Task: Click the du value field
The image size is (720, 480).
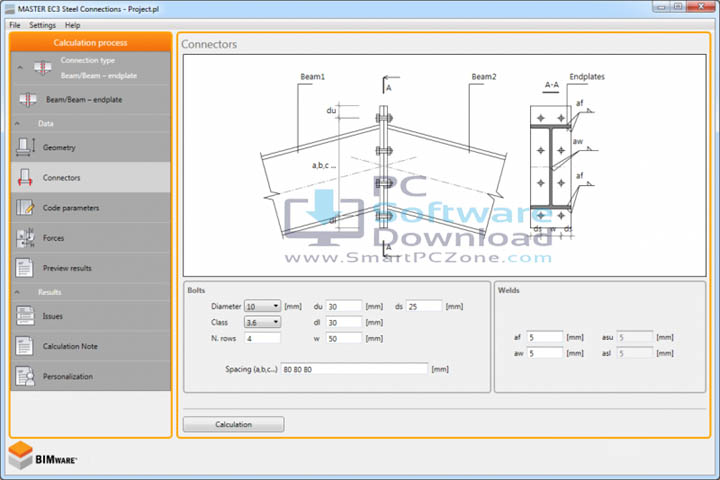Action: click(343, 306)
